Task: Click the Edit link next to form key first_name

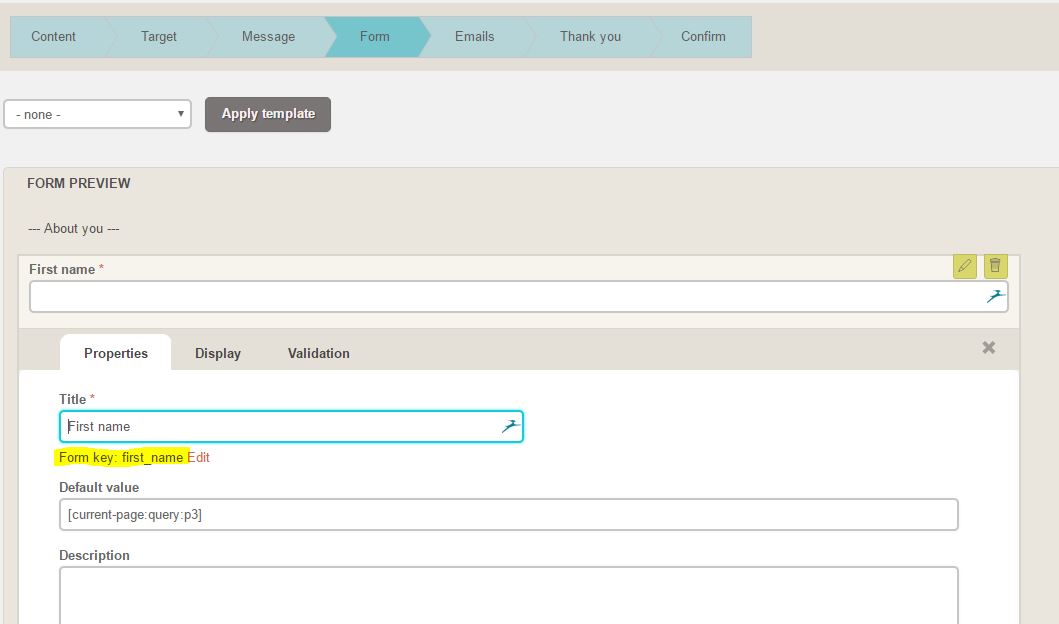Action: pos(199,457)
